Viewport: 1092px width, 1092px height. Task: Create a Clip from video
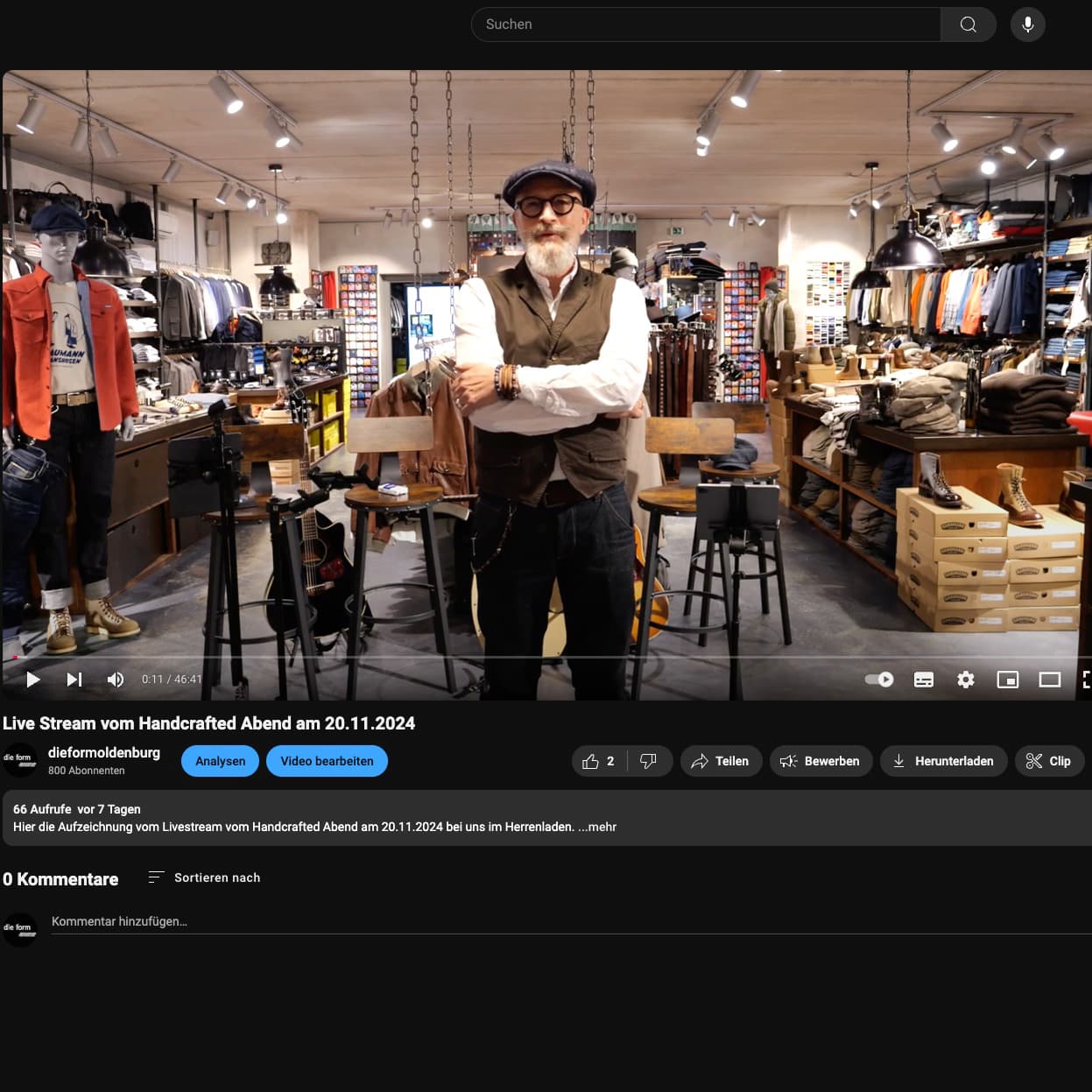1048,761
